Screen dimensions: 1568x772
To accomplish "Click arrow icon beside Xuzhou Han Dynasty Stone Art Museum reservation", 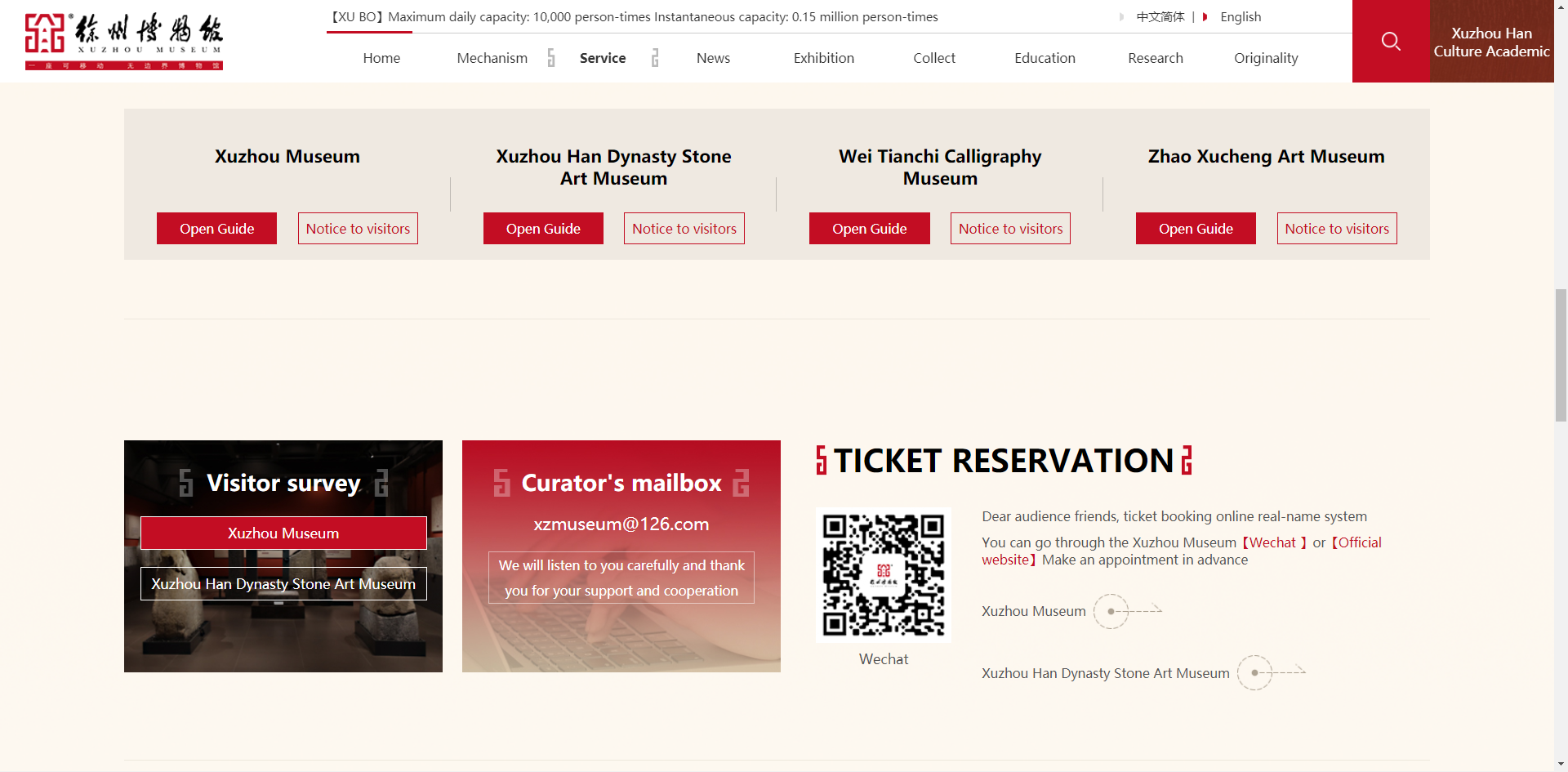I will [x=1272, y=673].
